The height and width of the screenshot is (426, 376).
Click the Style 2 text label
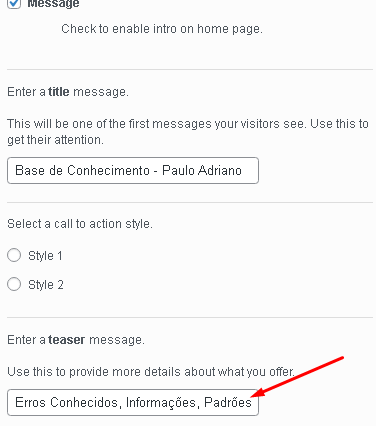pyautogui.click(x=46, y=285)
